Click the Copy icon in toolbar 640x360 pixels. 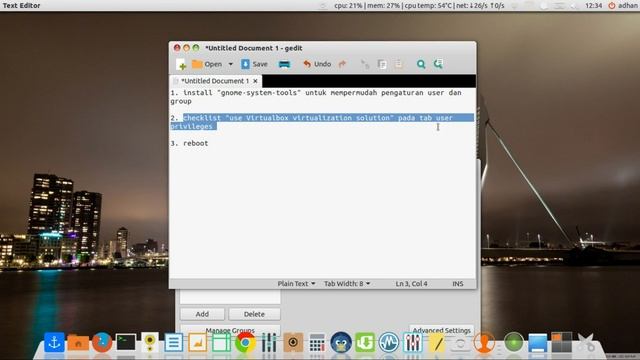(x=382, y=64)
